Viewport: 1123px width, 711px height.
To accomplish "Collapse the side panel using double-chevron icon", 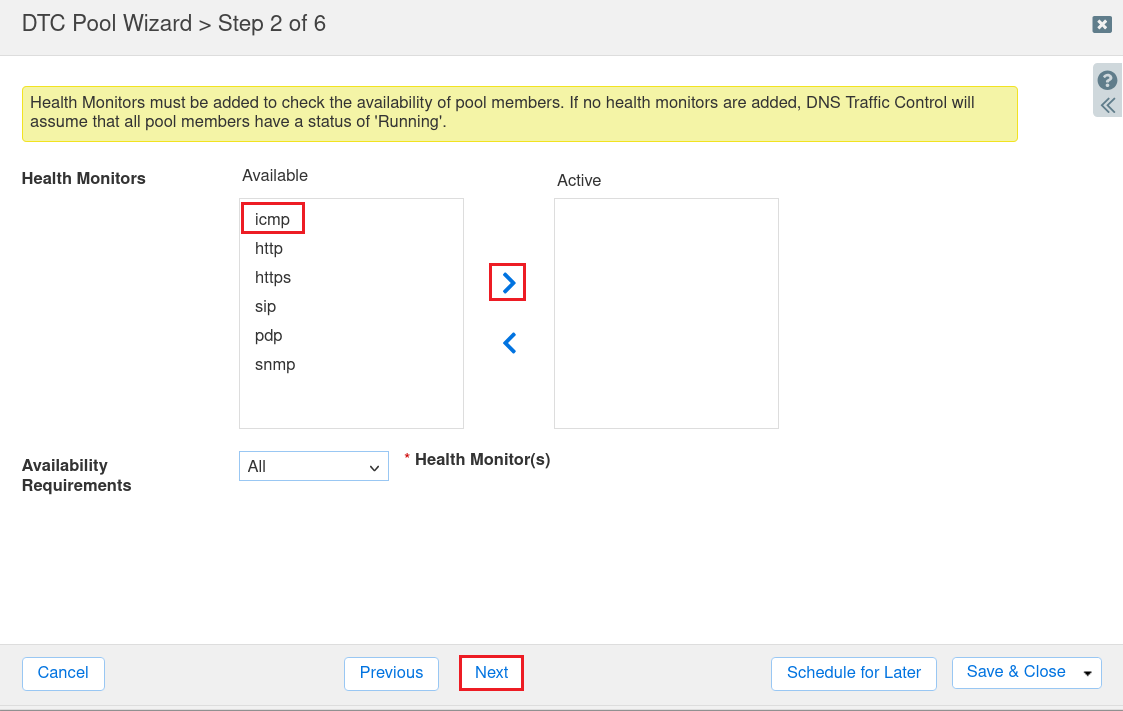I will 1107,104.
